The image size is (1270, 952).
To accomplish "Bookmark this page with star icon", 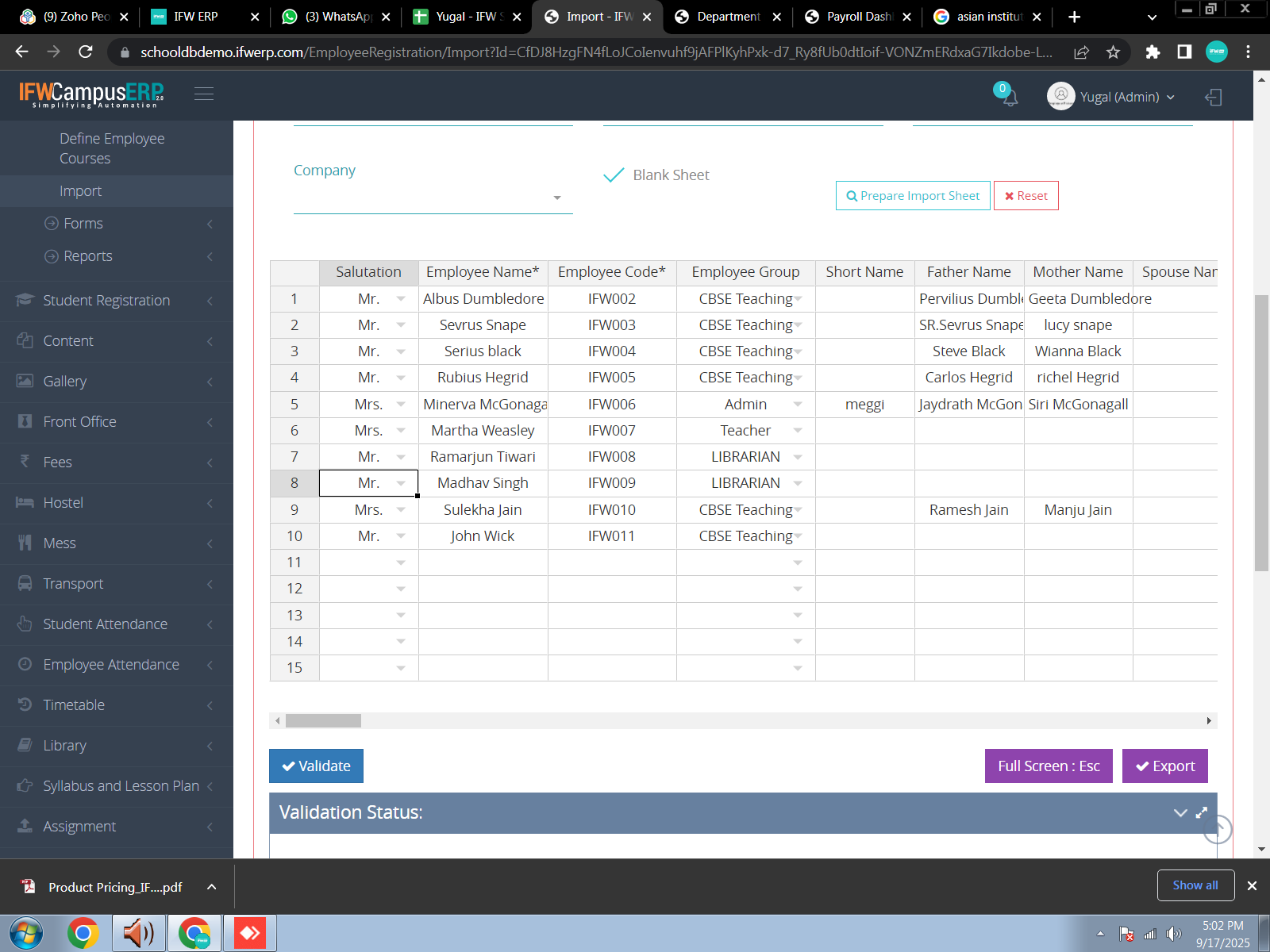I will pos(1113,52).
